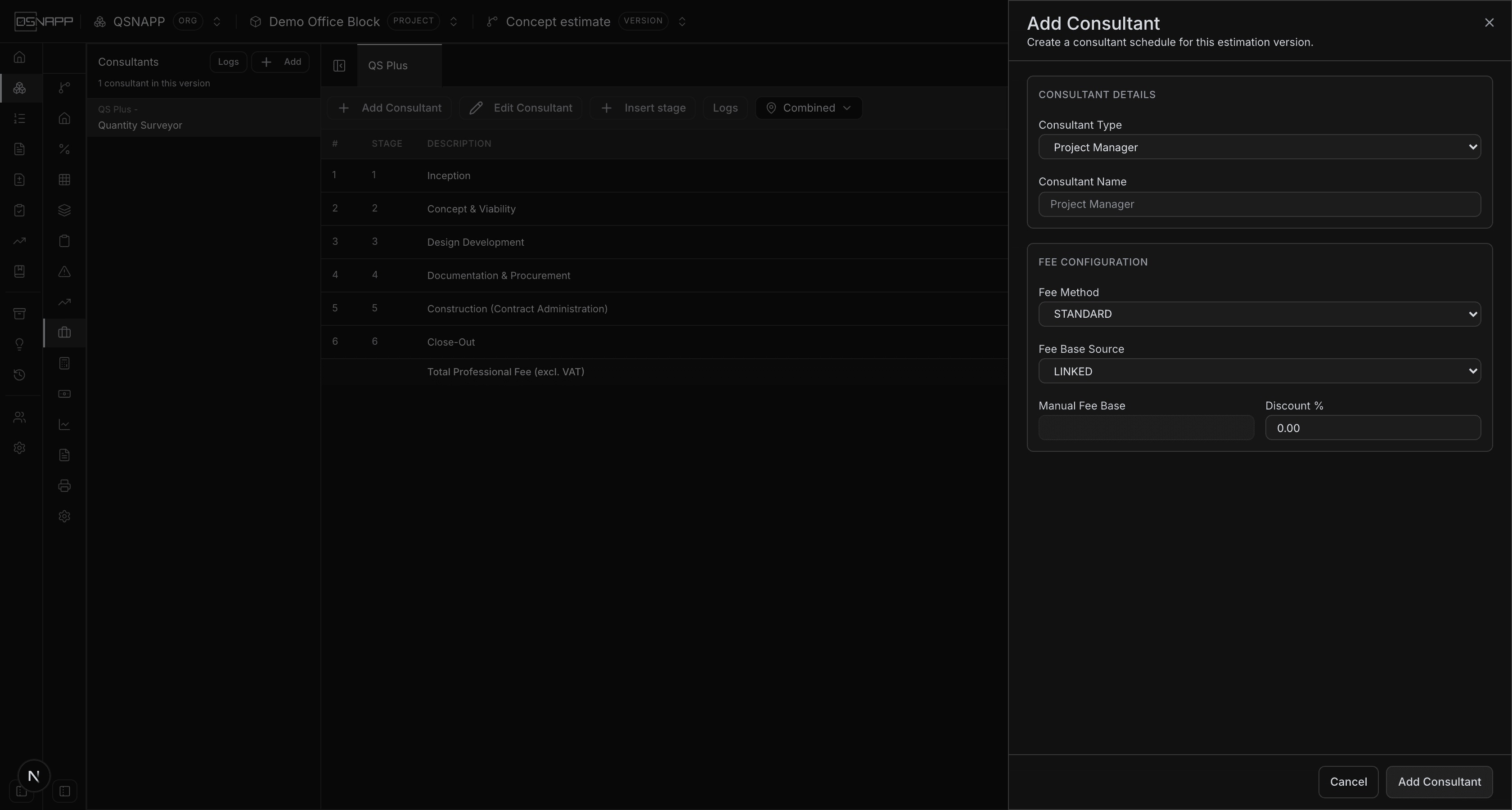1512x810 pixels.
Task: Open the archive box icon in sidebar
Action: 19,314
